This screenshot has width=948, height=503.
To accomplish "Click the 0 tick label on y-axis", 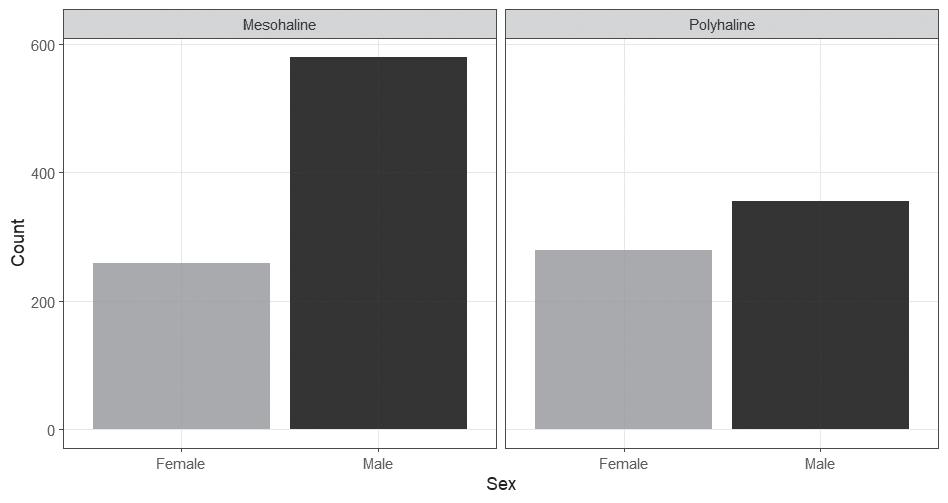I will point(52,430).
